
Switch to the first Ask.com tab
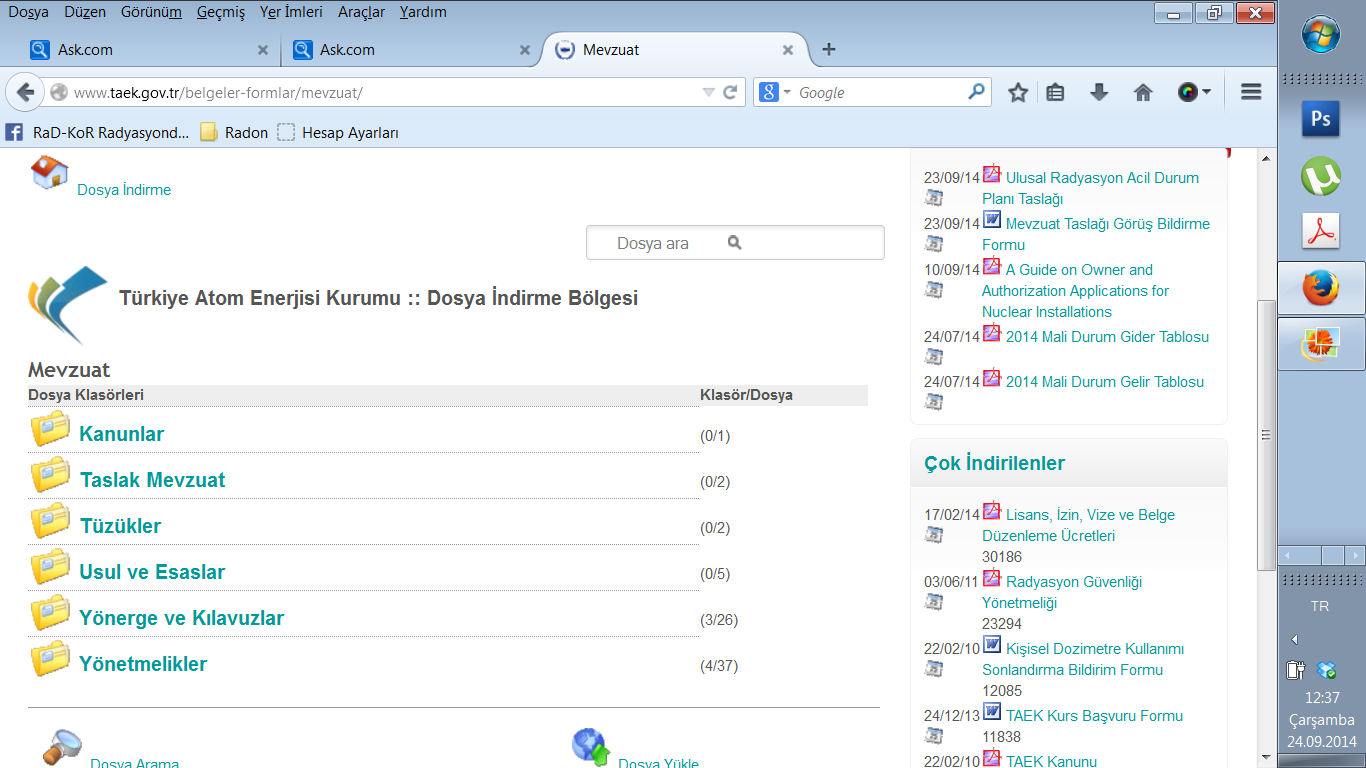(149, 49)
